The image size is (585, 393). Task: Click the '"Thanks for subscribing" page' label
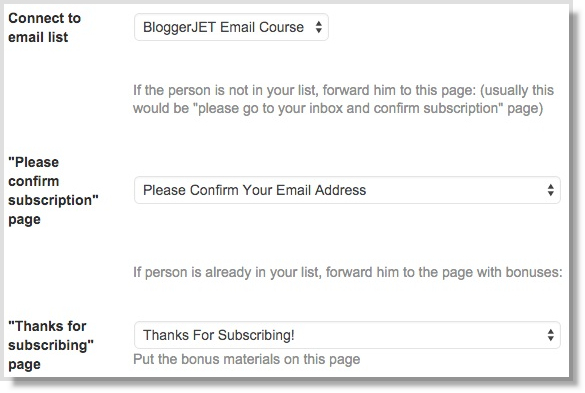(x=50, y=345)
